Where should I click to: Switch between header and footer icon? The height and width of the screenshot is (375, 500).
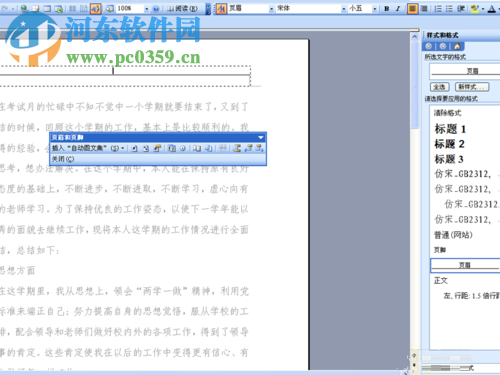[x=237, y=148]
